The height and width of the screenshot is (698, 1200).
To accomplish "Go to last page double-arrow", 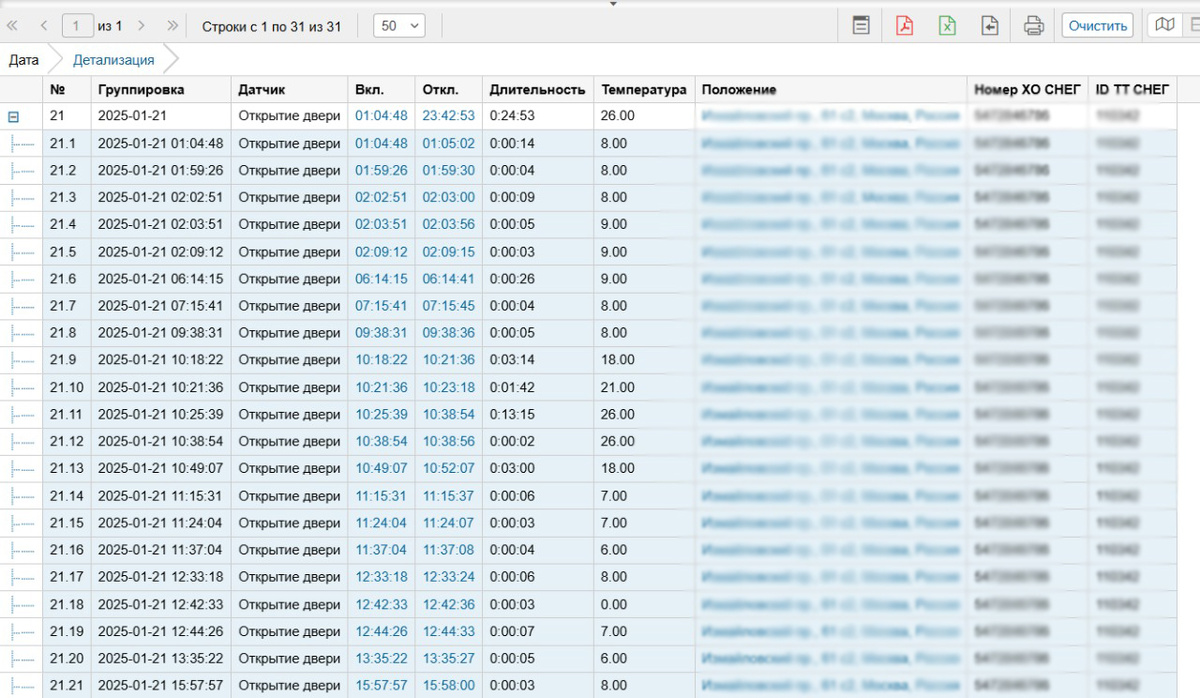I will pos(172,26).
